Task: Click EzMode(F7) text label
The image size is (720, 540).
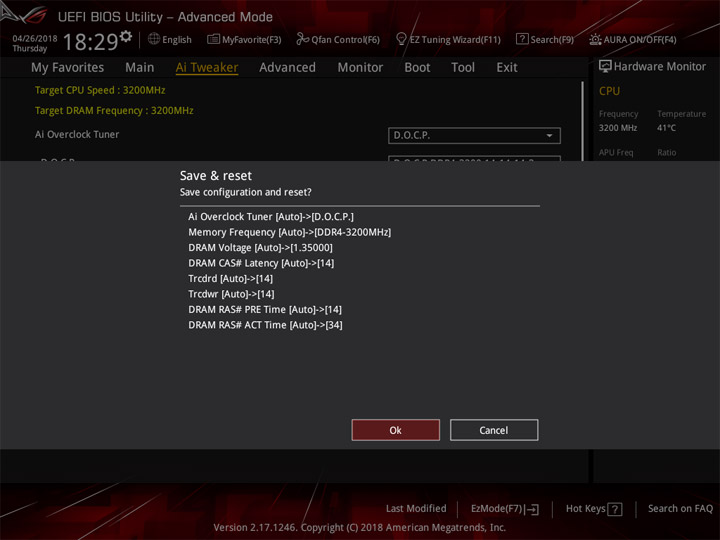Action: [x=496, y=508]
